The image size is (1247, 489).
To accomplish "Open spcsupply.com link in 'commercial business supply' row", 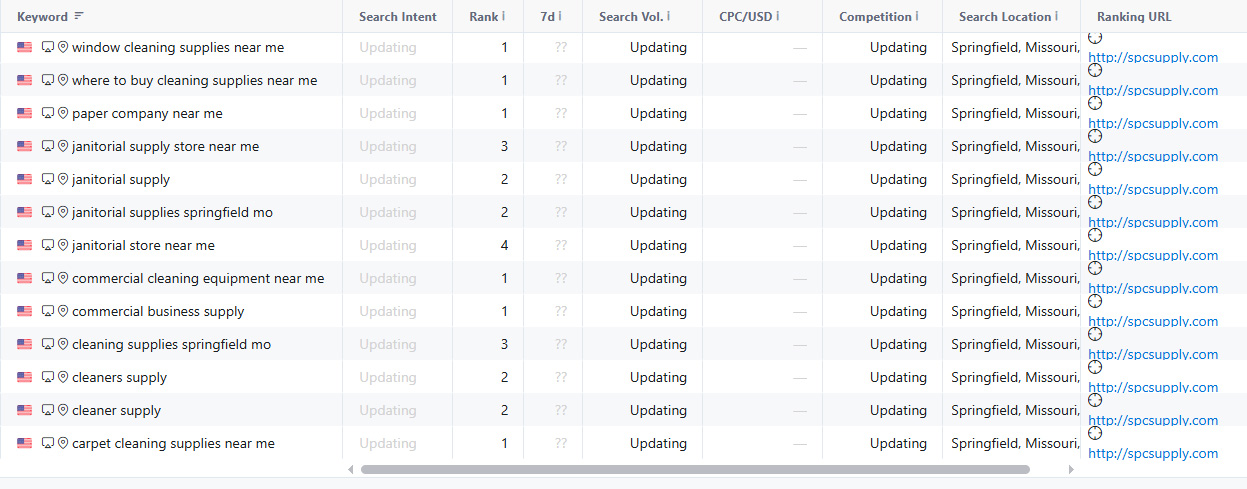I will click(x=1153, y=321).
